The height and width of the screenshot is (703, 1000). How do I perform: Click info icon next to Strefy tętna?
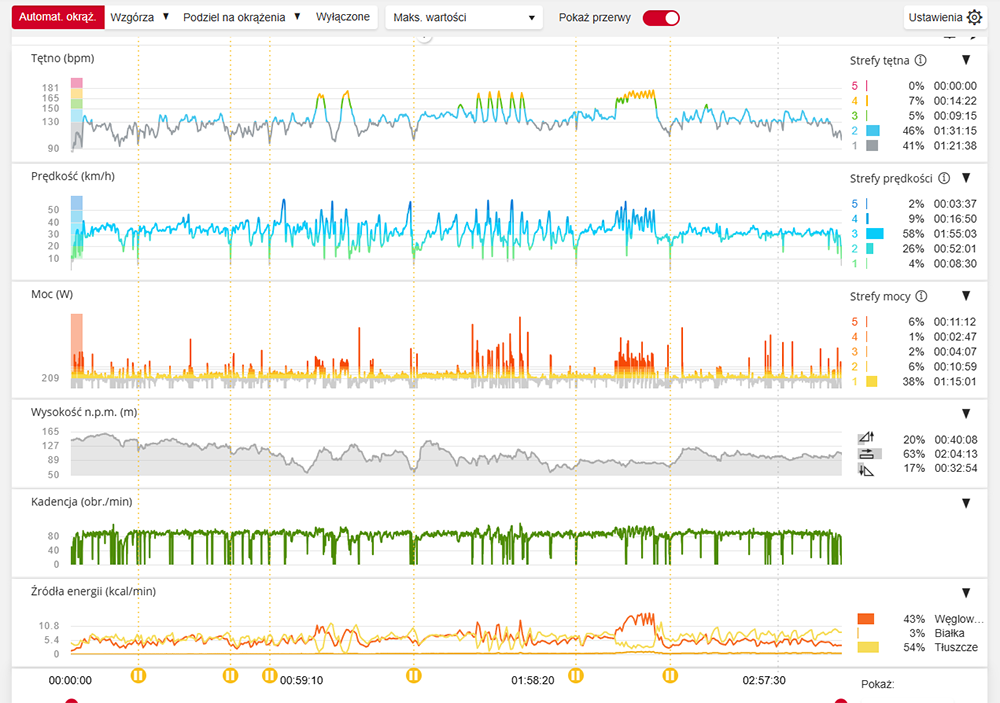point(920,60)
